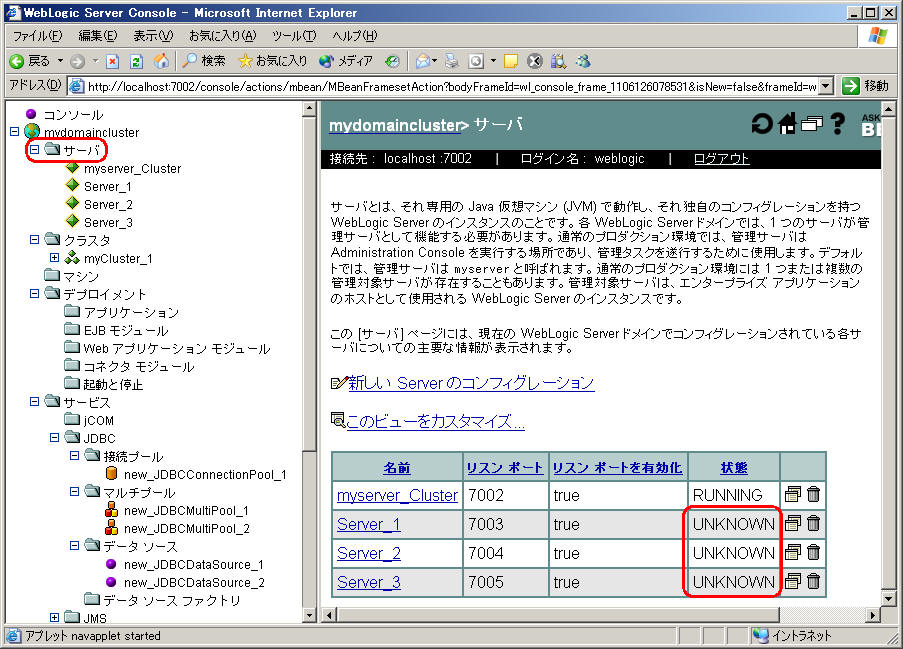Open the 新しい Server のコンフィグレーション link
903x649 pixels.
click(471, 383)
